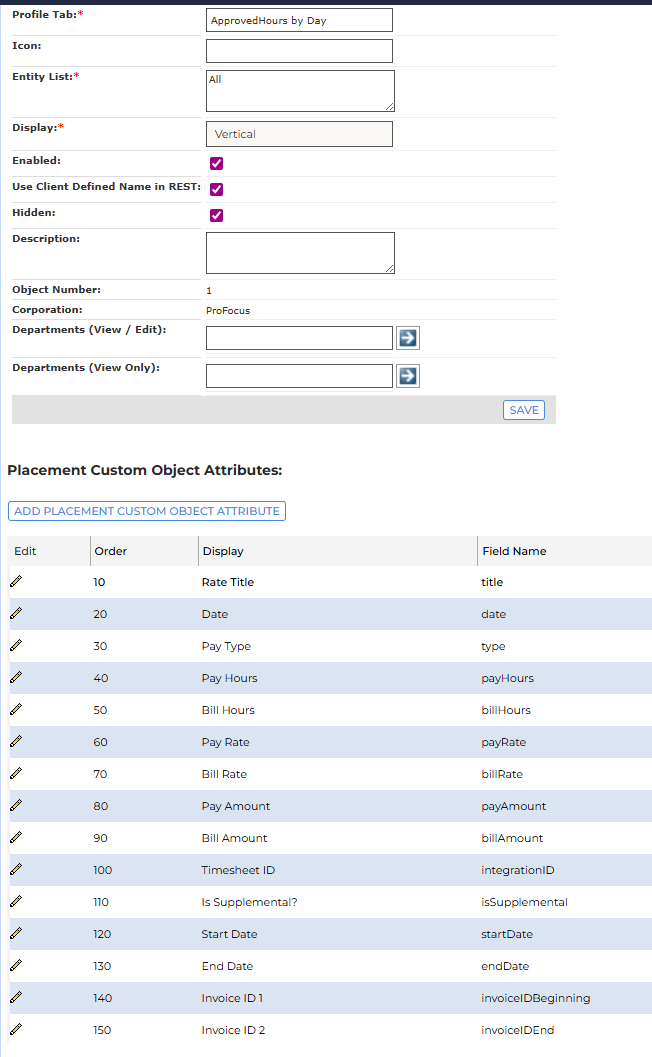This screenshot has width=652, height=1057.
Task: Click the Order column header
Action: (x=111, y=551)
